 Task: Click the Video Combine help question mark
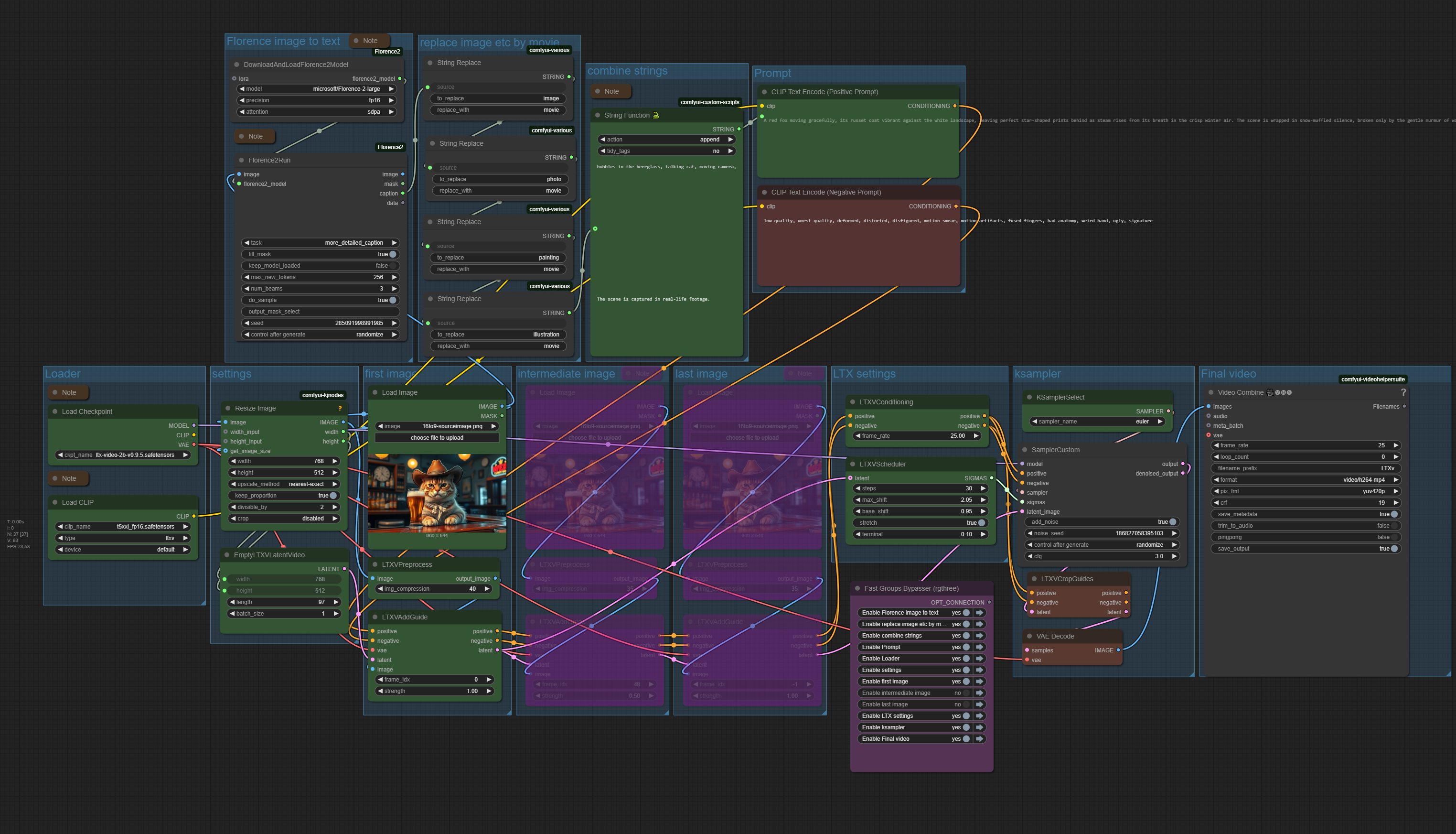coord(1403,392)
